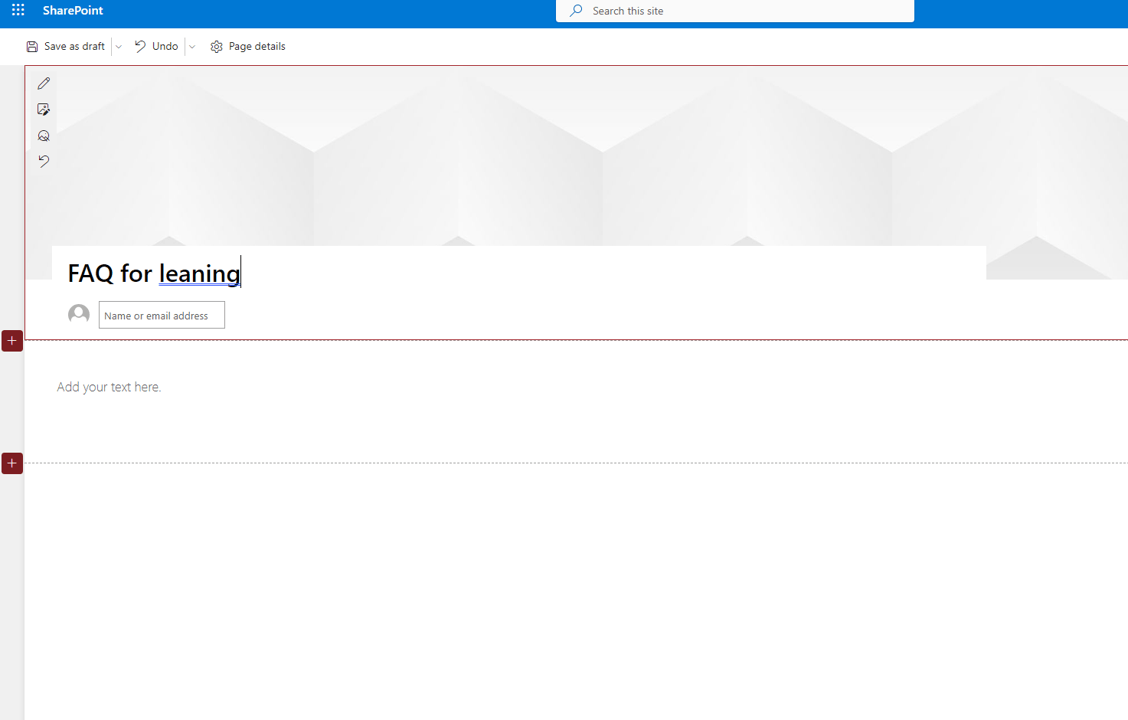Click the search magnifier icon
The height and width of the screenshot is (720, 1128).
click(576, 11)
